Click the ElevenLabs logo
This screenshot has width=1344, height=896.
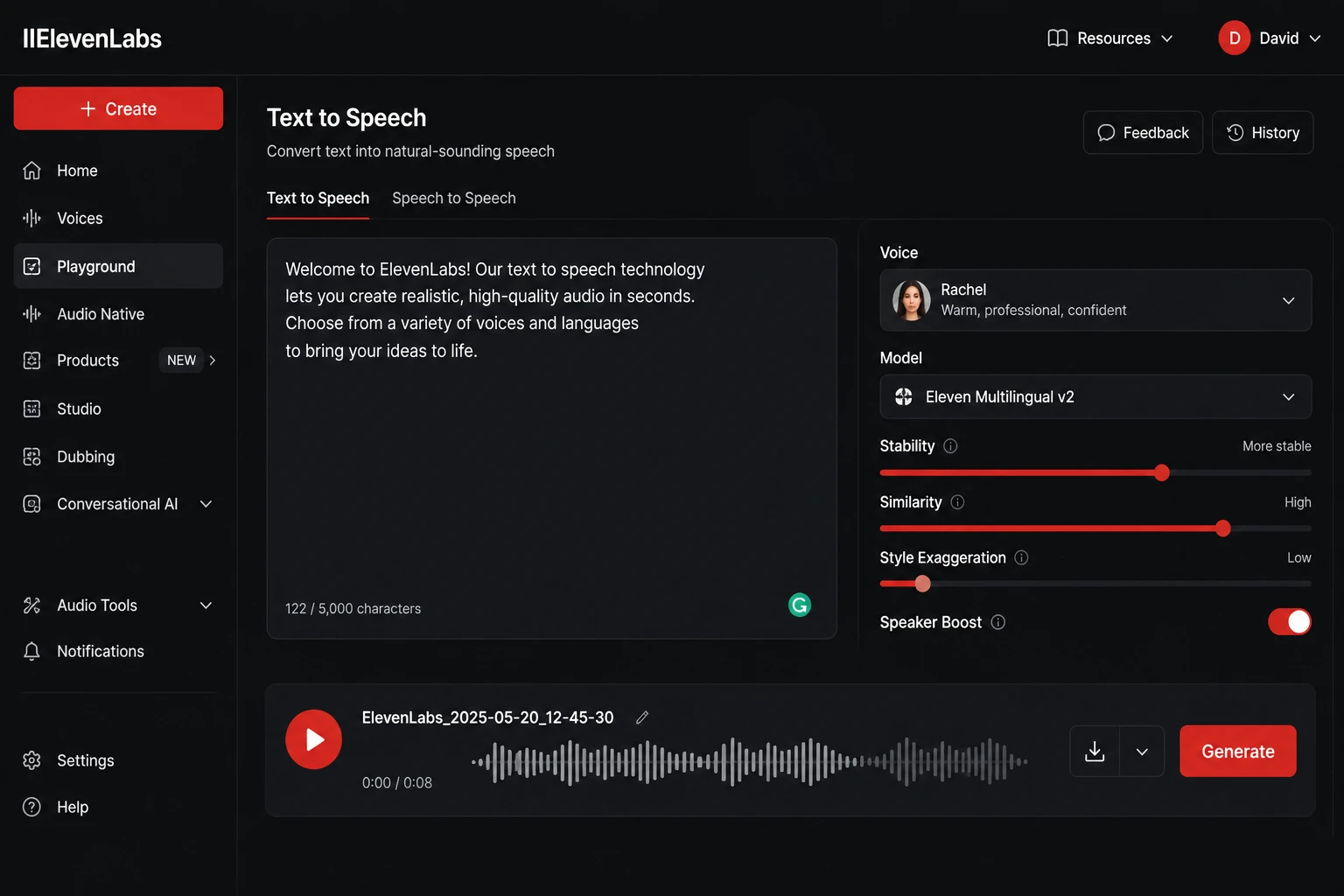click(92, 38)
